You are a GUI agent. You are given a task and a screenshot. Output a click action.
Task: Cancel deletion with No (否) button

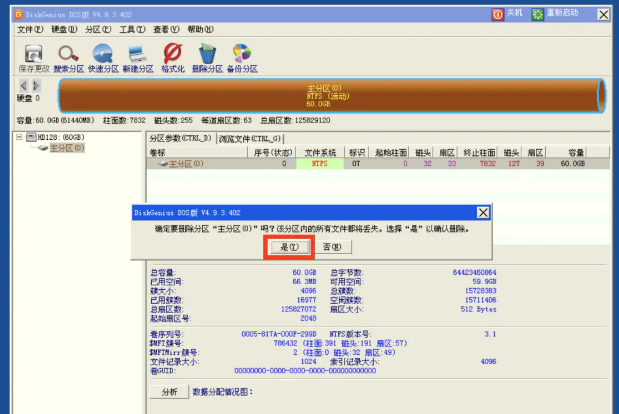coord(332,247)
